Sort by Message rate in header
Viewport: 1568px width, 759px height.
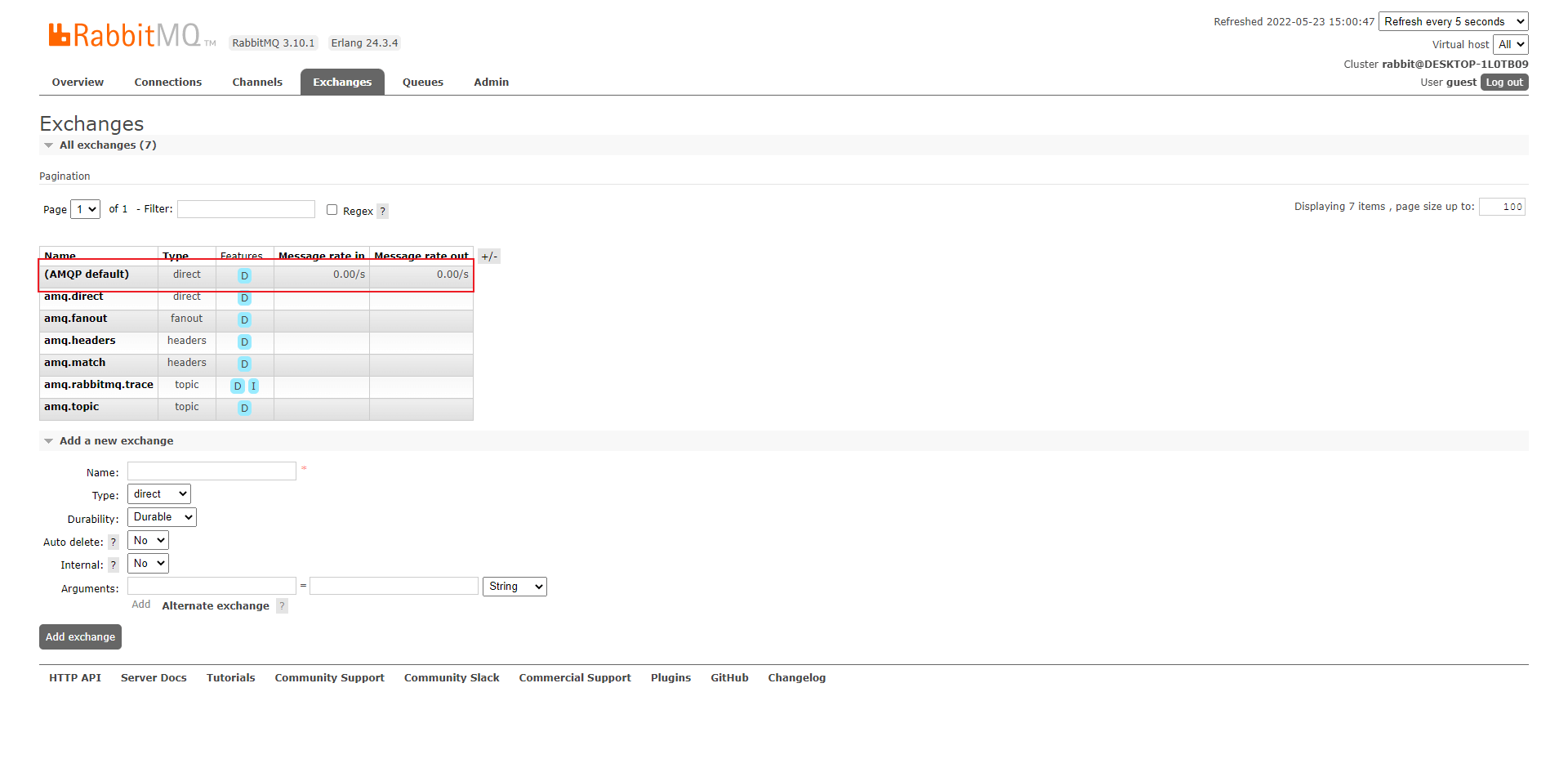coord(322,256)
